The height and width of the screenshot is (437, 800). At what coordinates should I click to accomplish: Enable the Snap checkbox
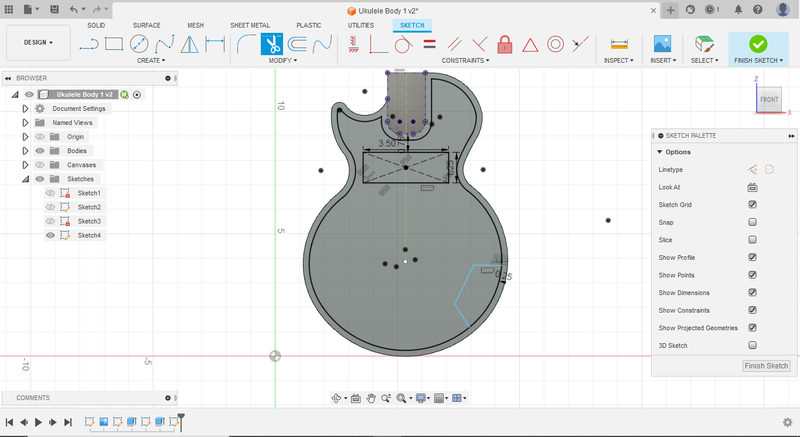[x=752, y=222]
